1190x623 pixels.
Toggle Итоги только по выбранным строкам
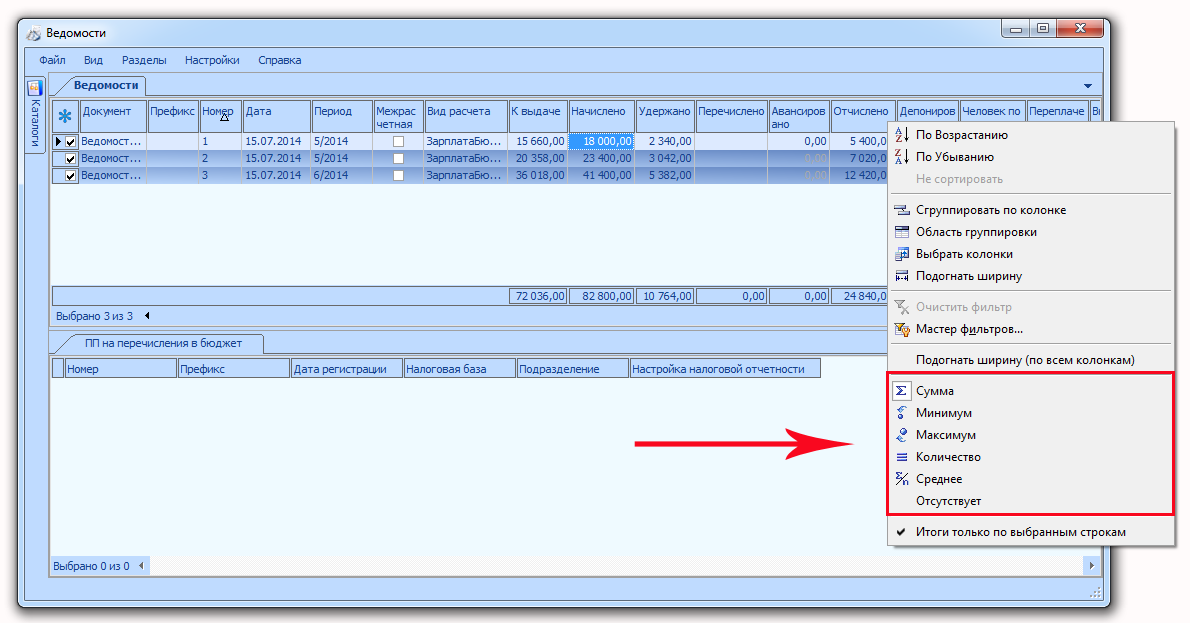point(1020,532)
